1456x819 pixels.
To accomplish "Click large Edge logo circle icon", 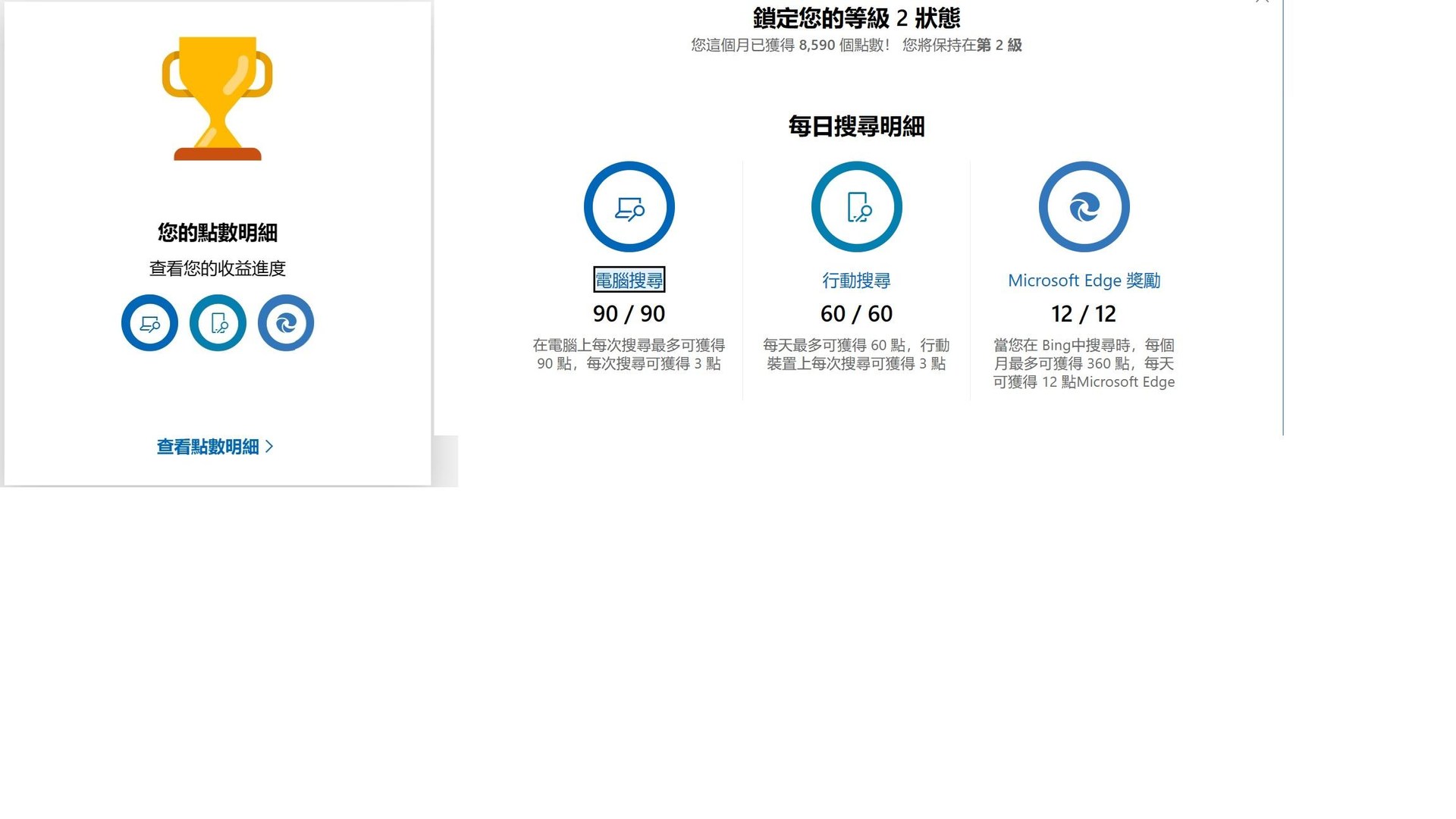I will pyautogui.click(x=1084, y=206).
